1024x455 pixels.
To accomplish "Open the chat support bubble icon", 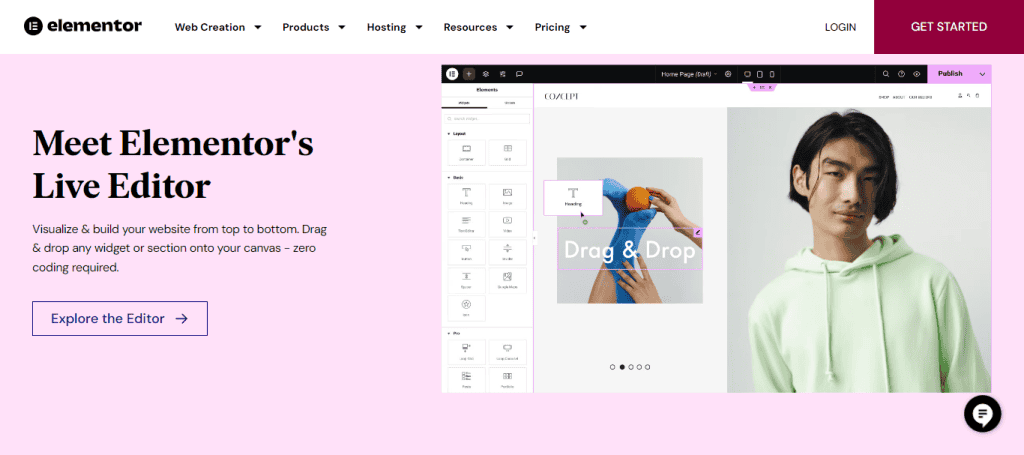I will point(982,413).
